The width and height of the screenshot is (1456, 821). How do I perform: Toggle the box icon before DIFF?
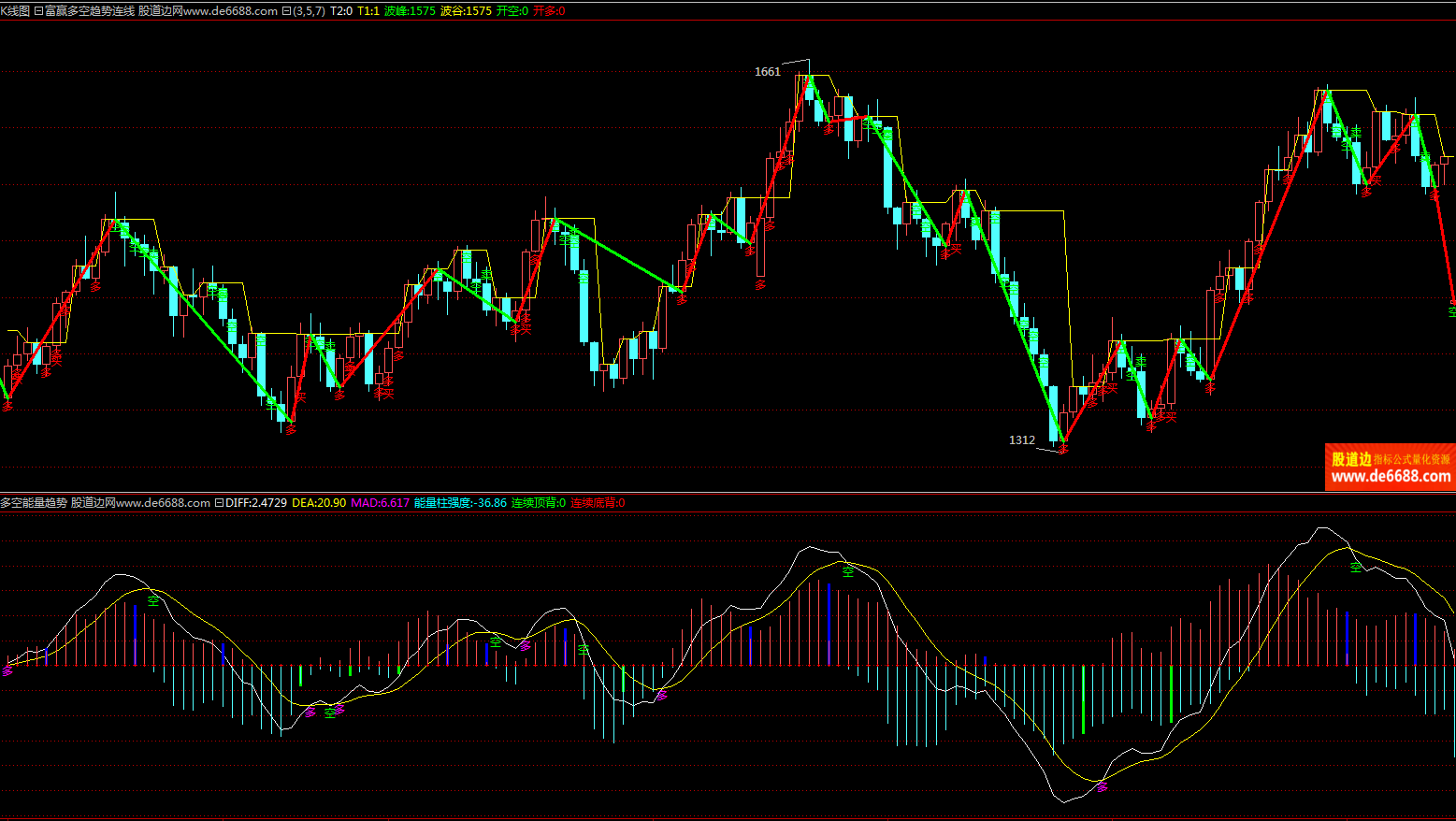point(219,503)
